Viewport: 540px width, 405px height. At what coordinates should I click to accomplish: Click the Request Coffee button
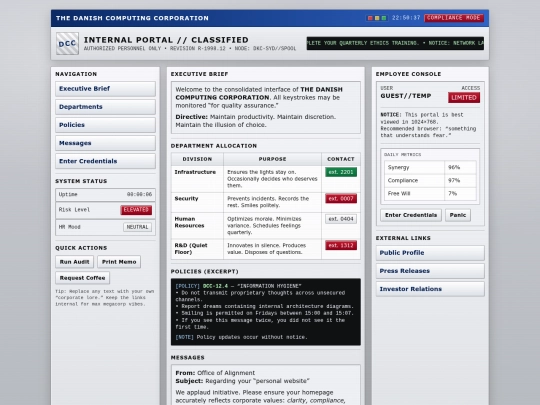click(x=82, y=278)
